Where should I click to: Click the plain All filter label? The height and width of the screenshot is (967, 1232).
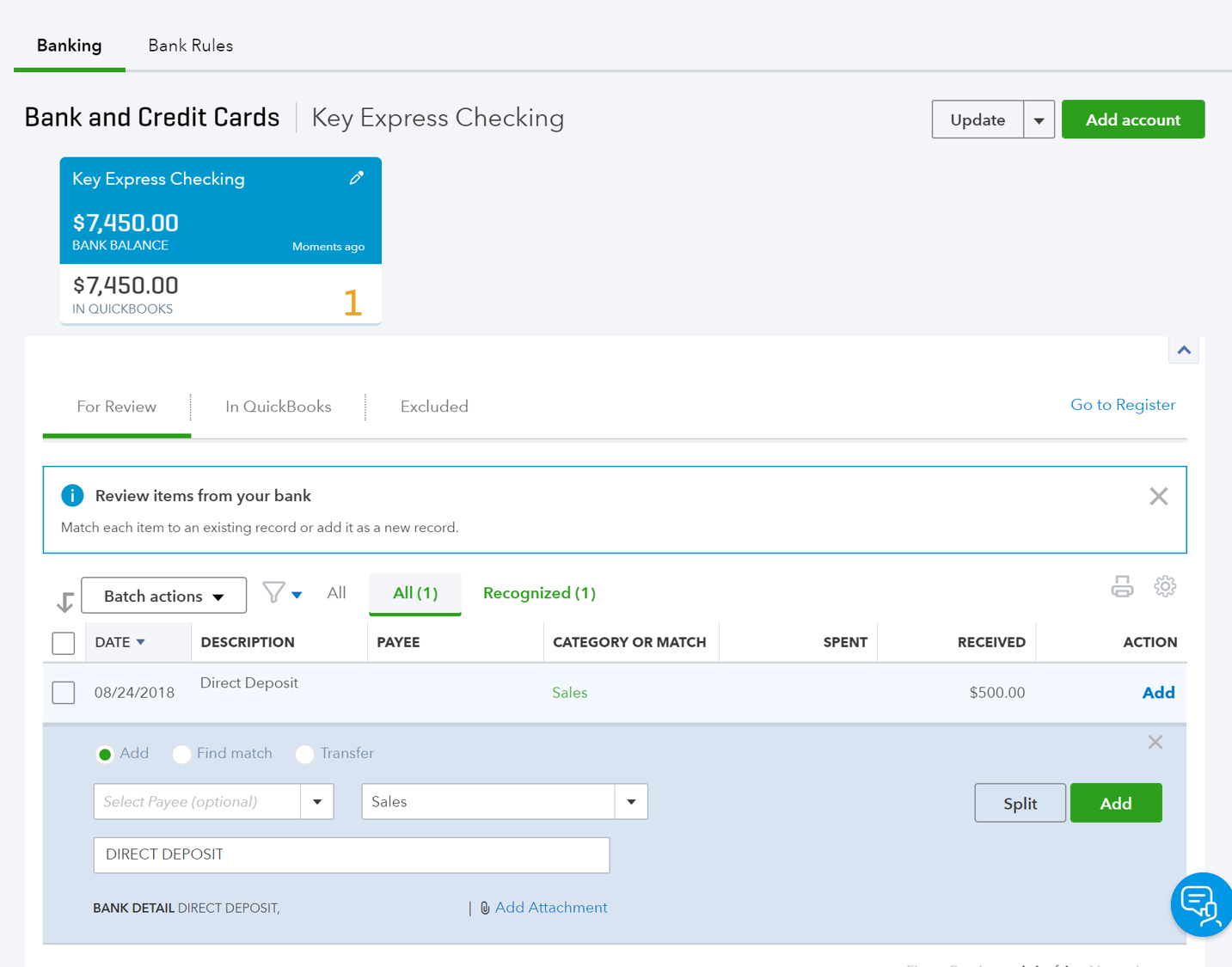click(336, 593)
